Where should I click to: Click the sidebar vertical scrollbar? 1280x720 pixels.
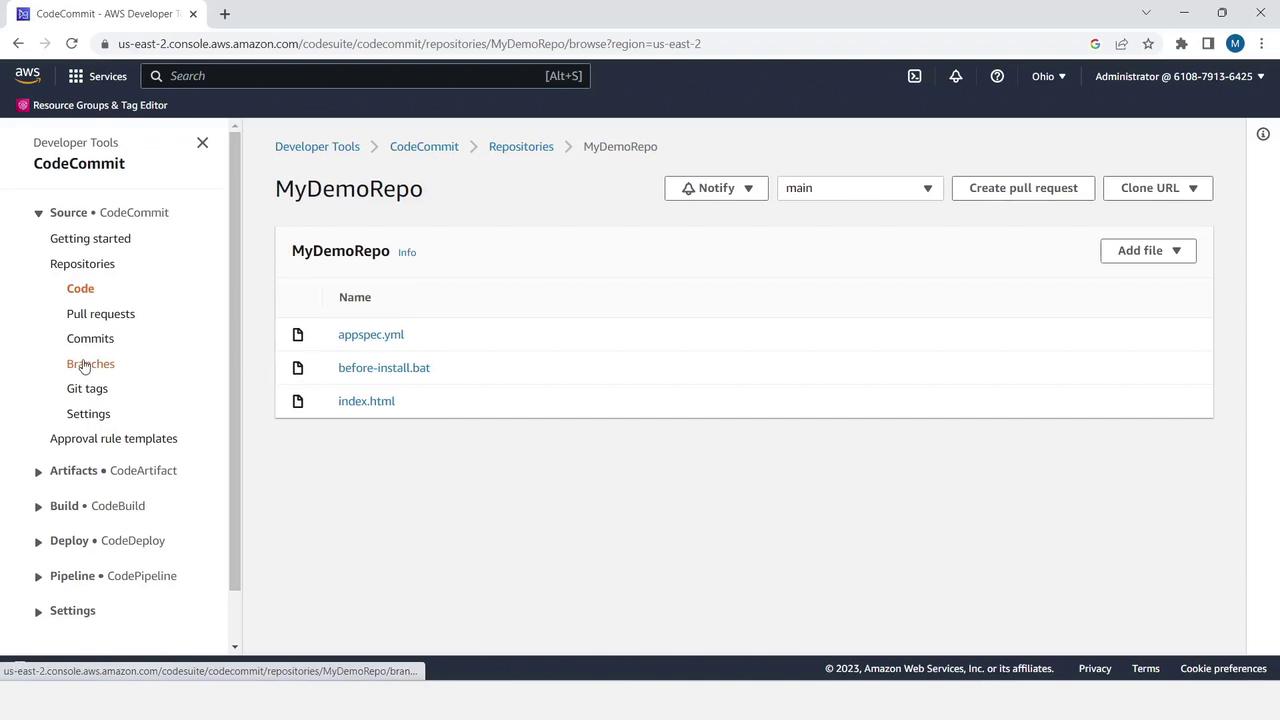235,360
